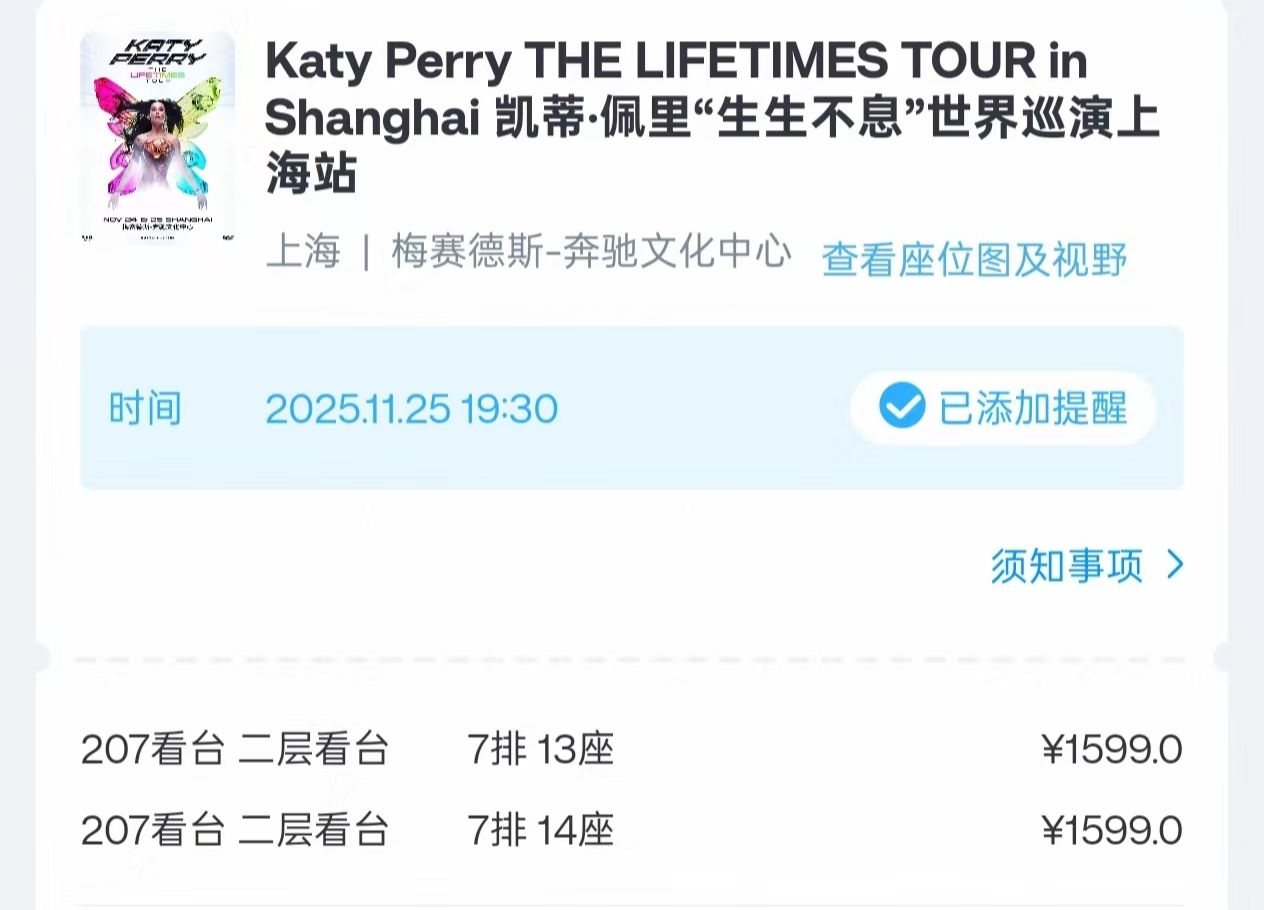Disable the 已添加提醒 reminder toggle label
Image resolution: width=1264 pixels, height=910 pixels.
[1032, 408]
